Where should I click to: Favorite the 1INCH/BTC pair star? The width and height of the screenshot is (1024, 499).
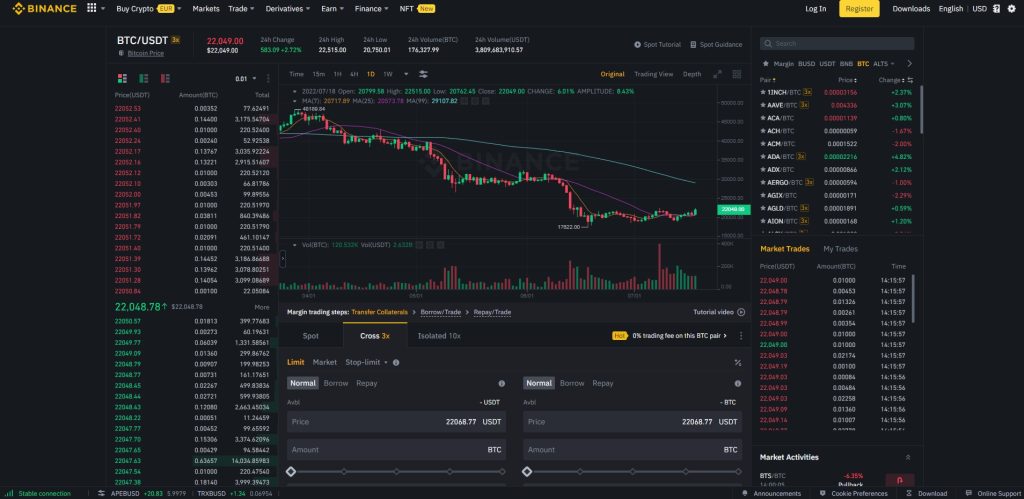pos(763,92)
